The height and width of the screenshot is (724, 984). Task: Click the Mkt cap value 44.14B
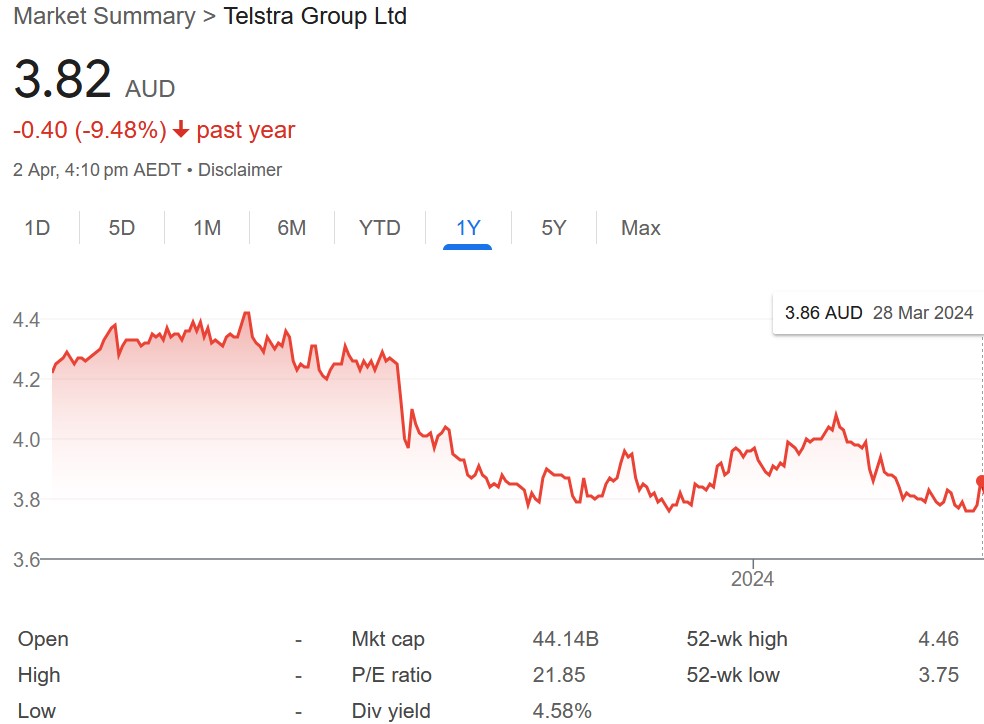coord(565,639)
